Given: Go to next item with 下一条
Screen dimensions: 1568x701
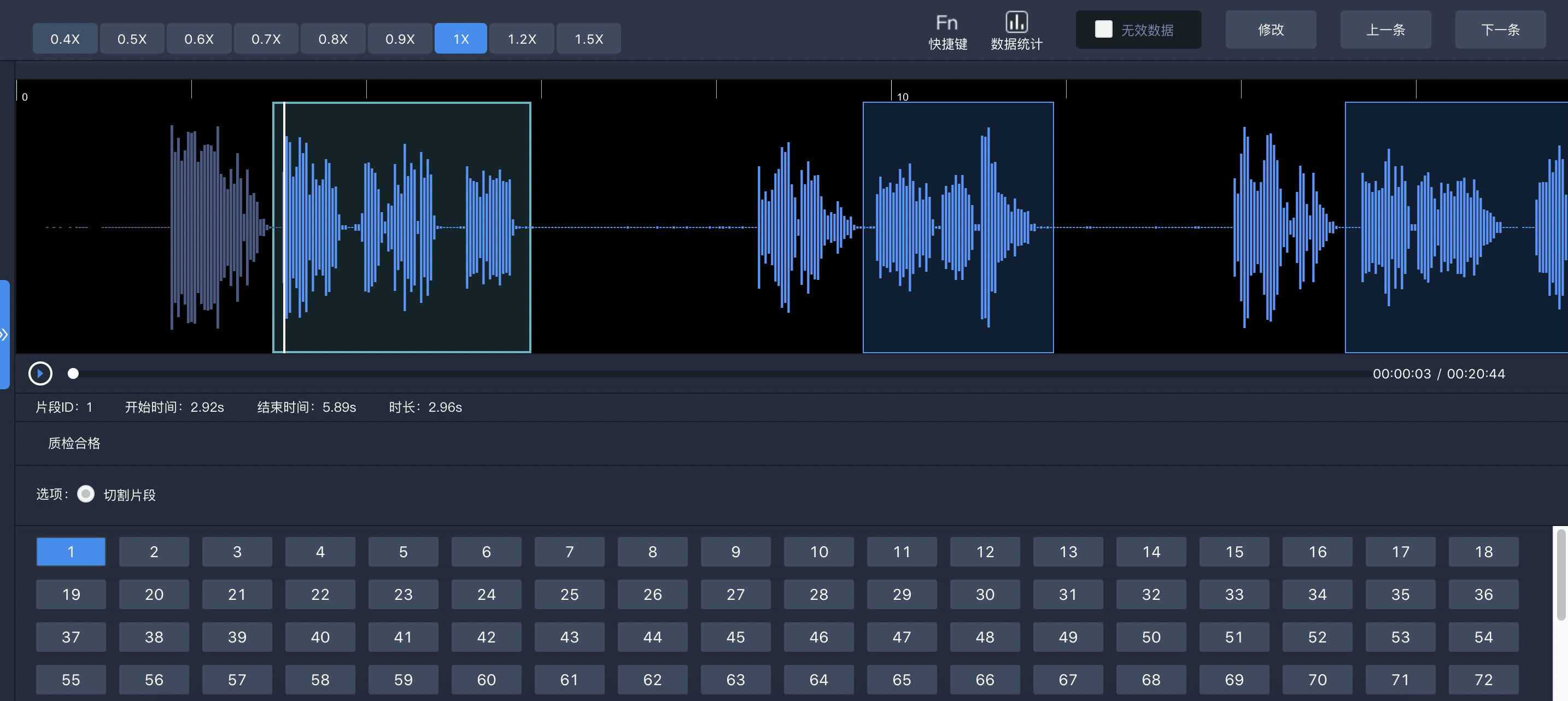Looking at the screenshot, I should 1500,29.
